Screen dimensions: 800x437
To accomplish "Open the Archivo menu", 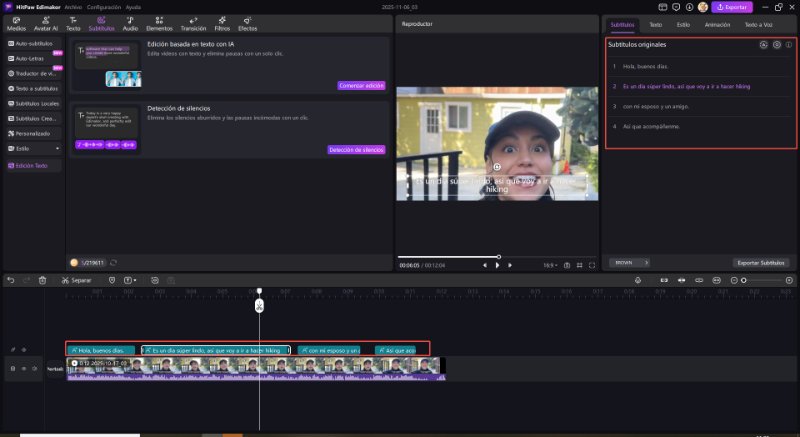I will (x=73, y=6).
